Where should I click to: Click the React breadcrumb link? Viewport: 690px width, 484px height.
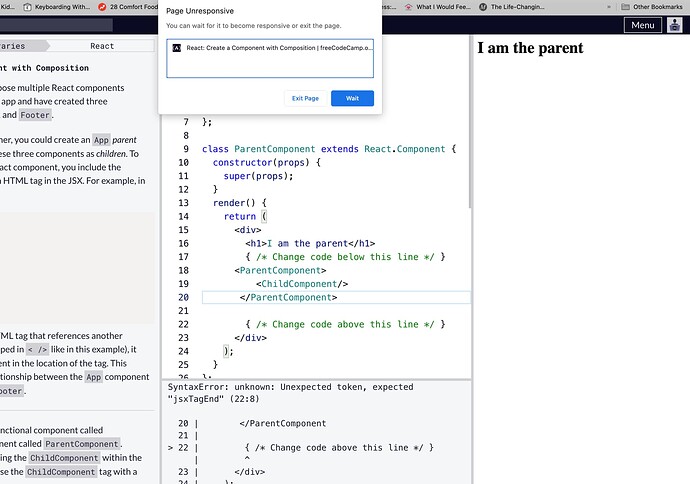[102, 46]
